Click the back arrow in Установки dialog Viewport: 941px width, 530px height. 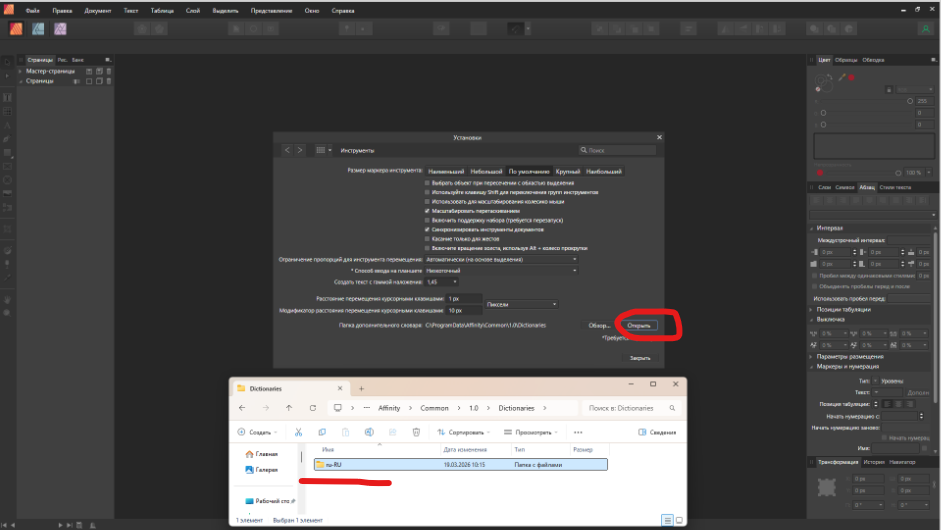point(287,150)
